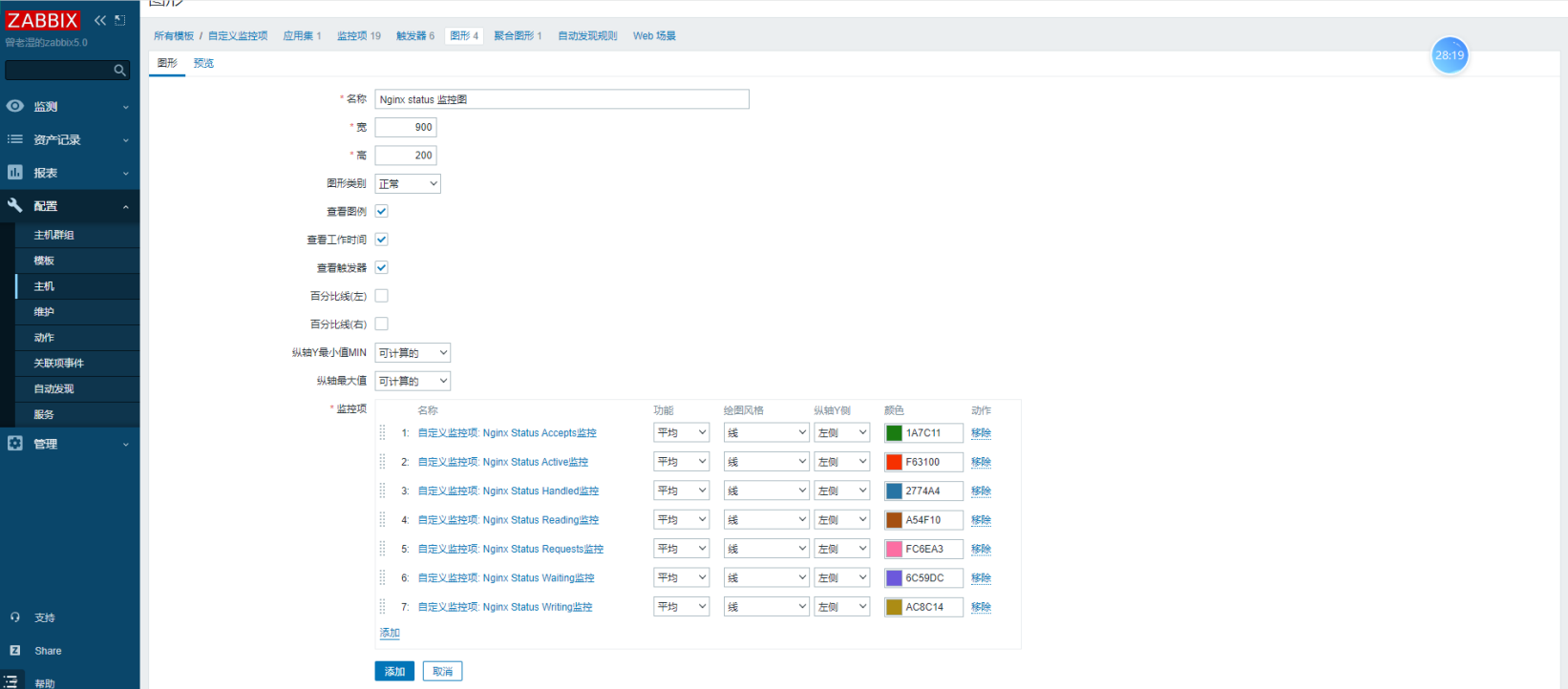Toggle the 查看工作时间 checkbox
This screenshot has height=689, width=1568.
(x=381, y=240)
